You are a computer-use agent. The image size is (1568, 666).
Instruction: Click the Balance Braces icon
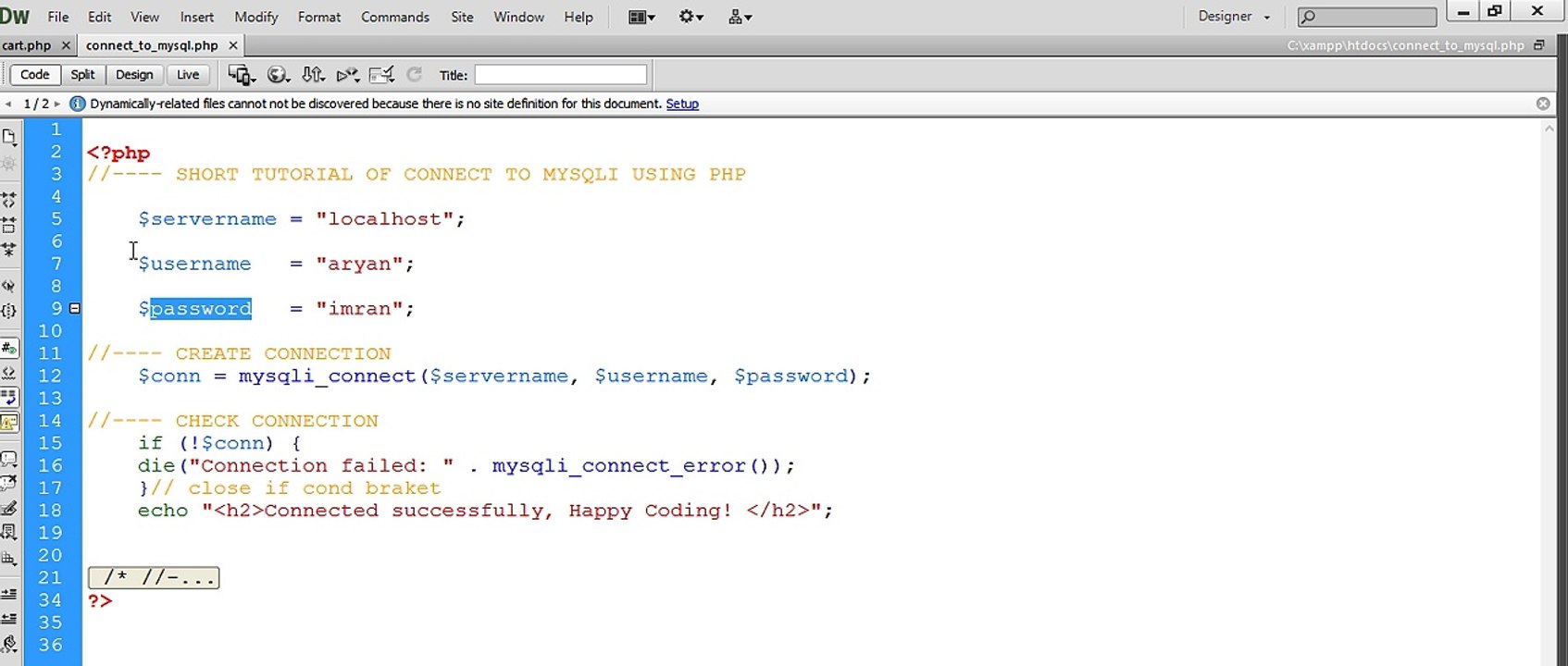pos(9,311)
